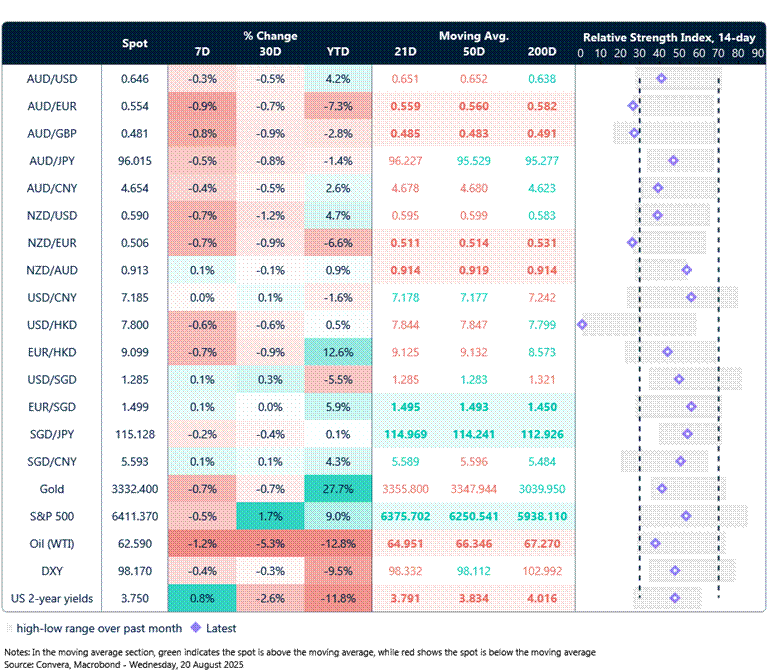Click the S&P 500 RSI diamond marker
This screenshot has width=768, height=672.
click(686, 516)
